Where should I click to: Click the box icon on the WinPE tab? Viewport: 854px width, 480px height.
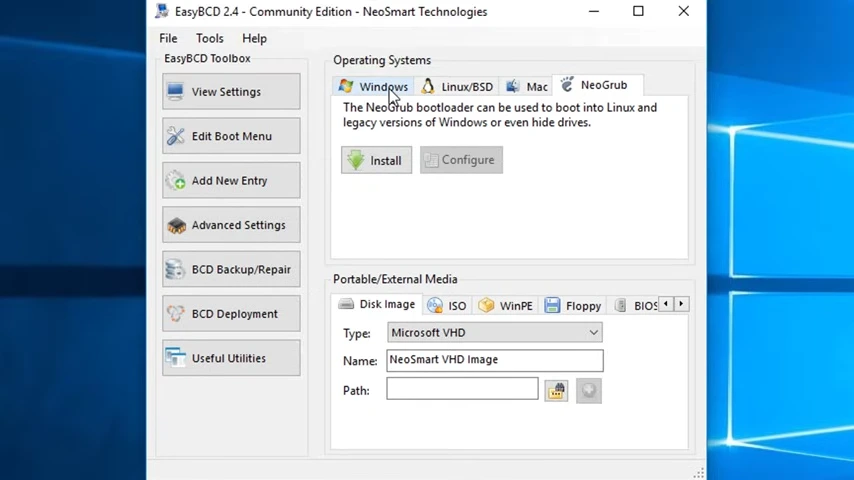click(x=486, y=305)
